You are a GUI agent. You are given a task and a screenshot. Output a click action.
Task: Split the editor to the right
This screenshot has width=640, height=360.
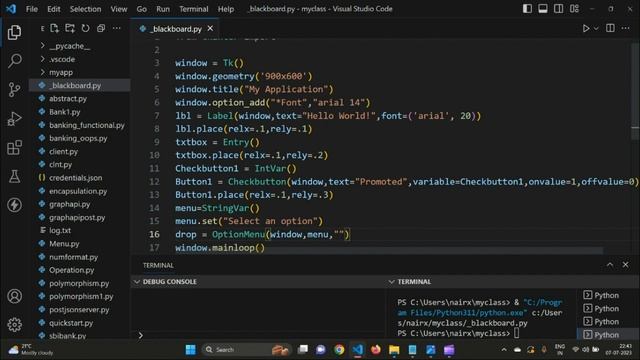(610, 28)
